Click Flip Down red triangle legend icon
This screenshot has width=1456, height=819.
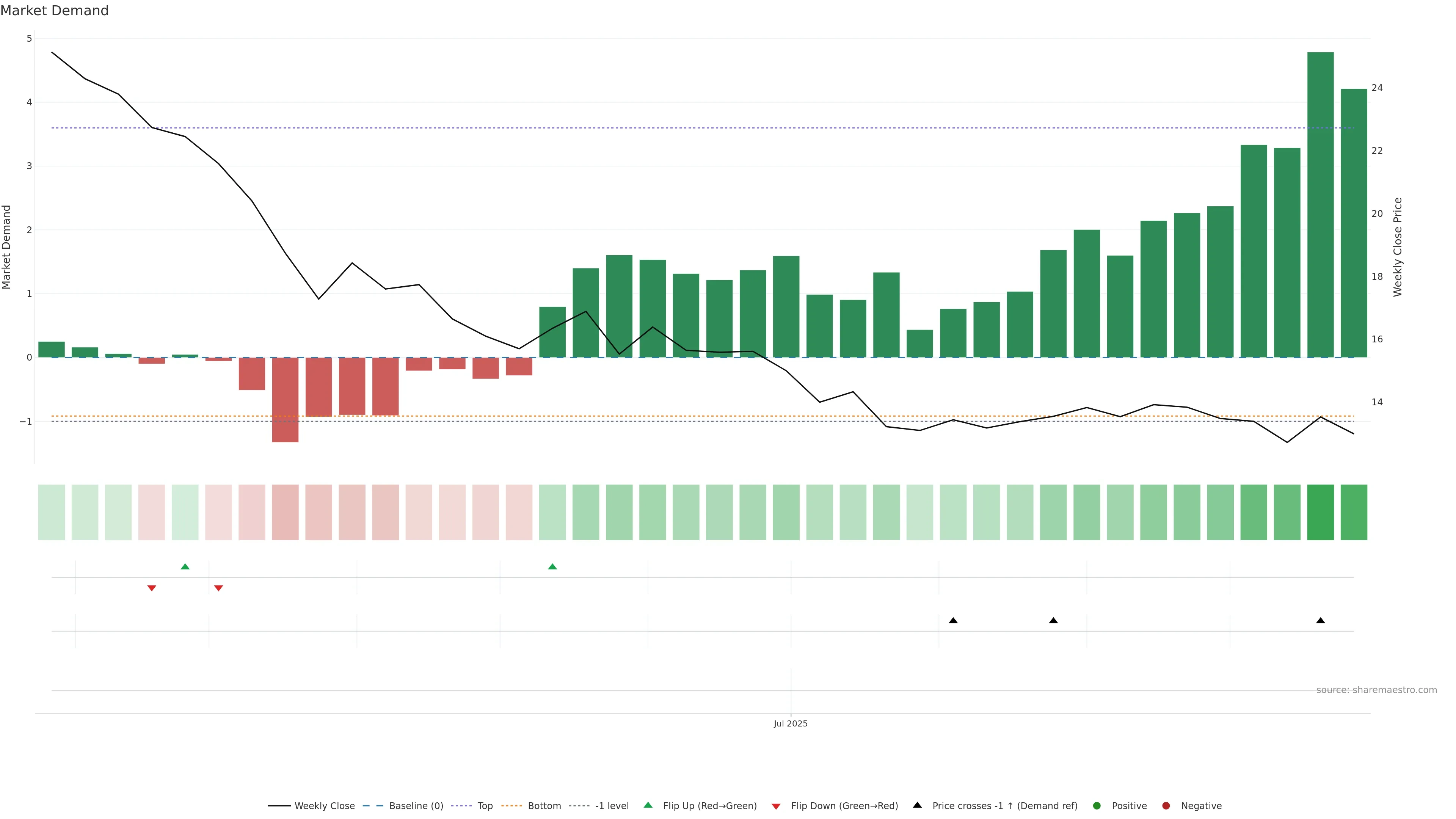[776, 806]
